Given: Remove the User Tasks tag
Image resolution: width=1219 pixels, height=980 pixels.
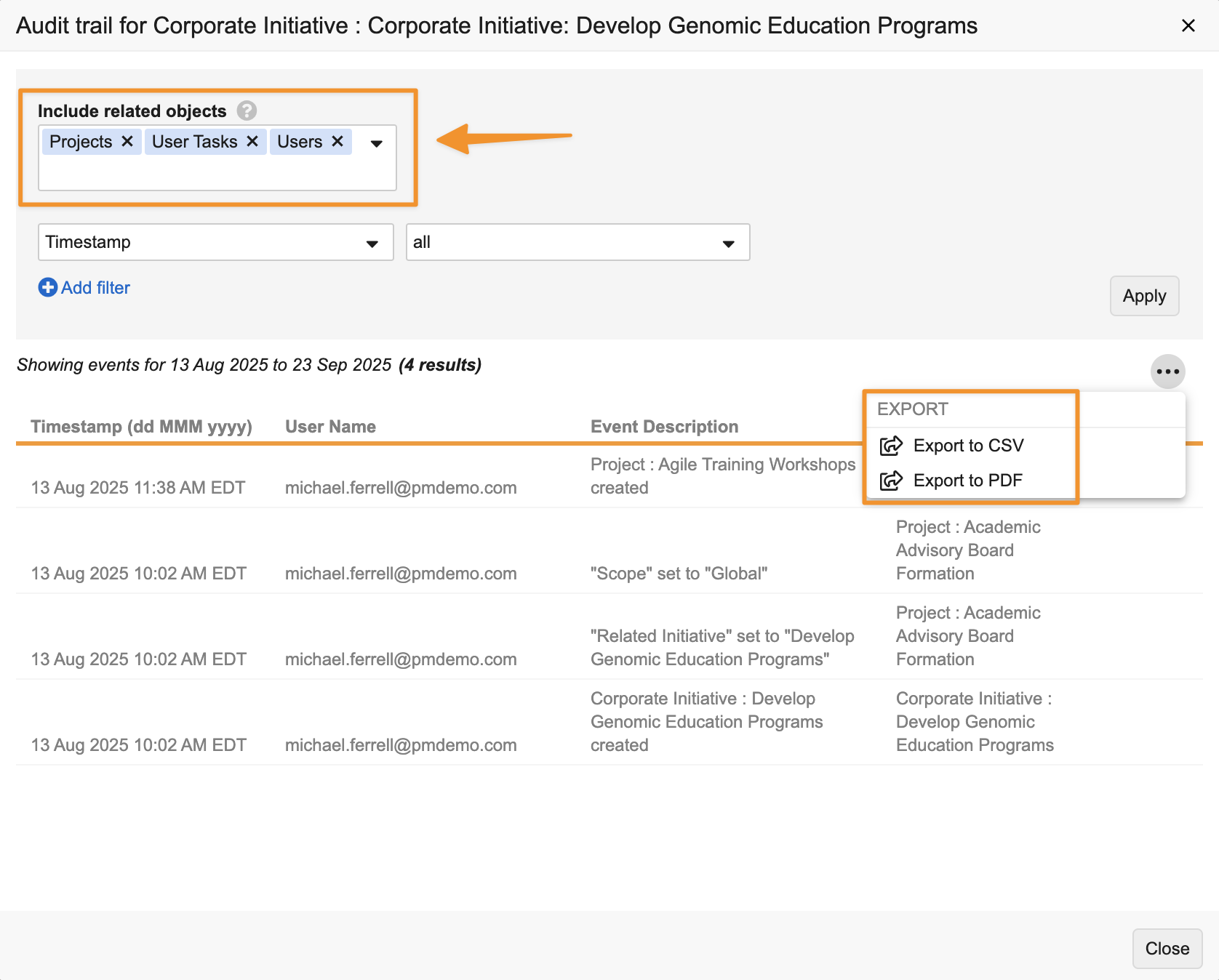Looking at the screenshot, I should pos(252,141).
